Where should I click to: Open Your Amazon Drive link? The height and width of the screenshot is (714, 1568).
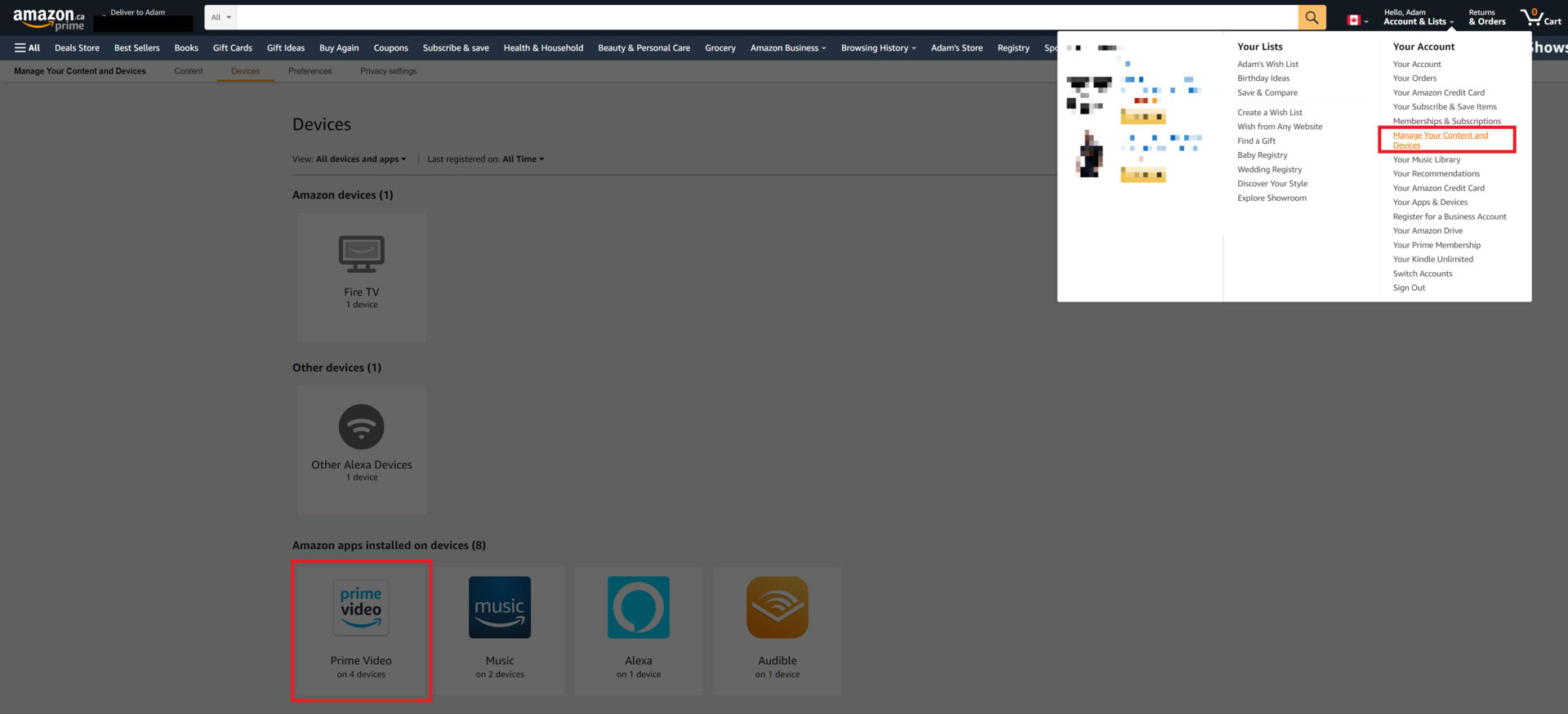(1428, 231)
